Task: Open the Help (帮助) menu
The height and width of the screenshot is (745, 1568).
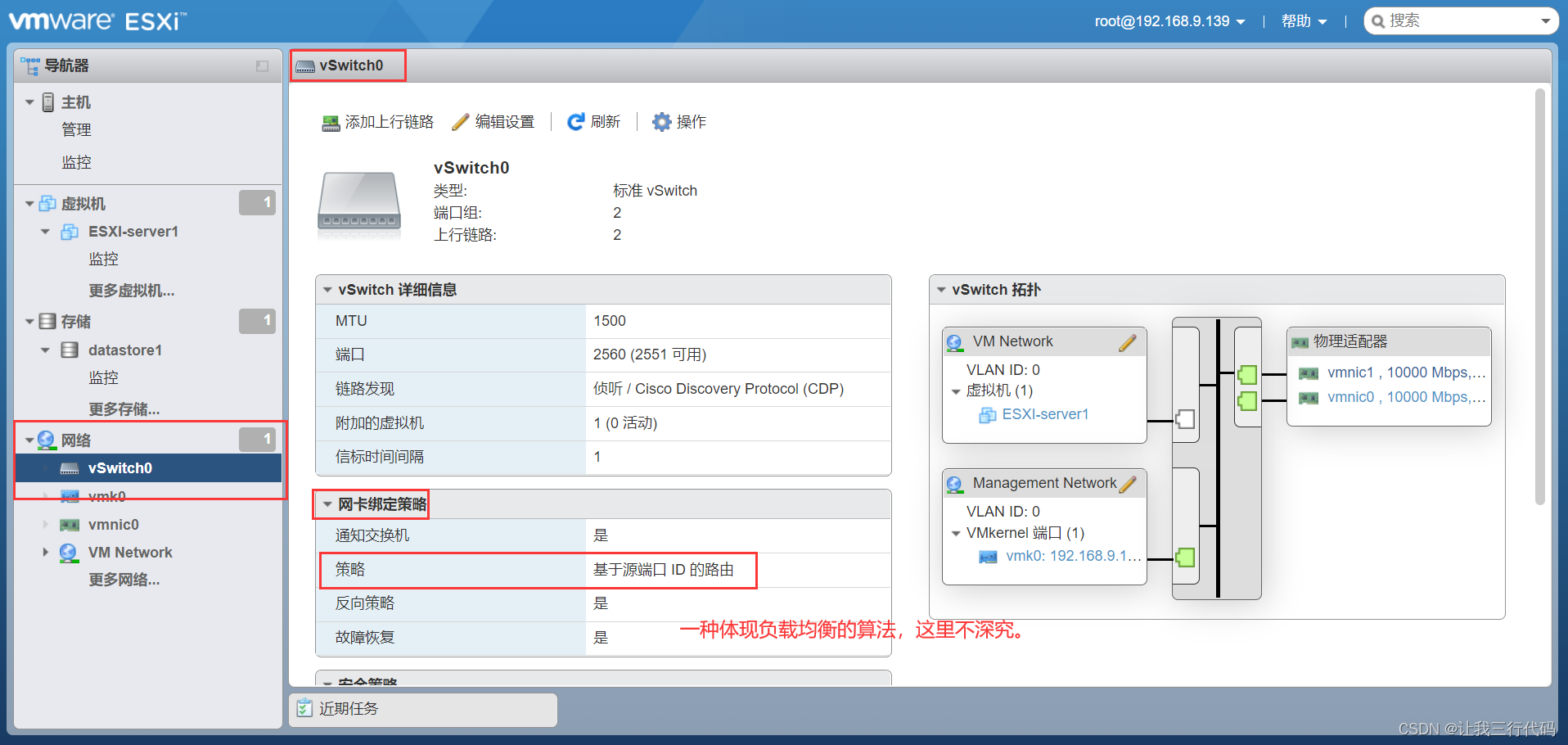Action: (x=1303, y=21)
